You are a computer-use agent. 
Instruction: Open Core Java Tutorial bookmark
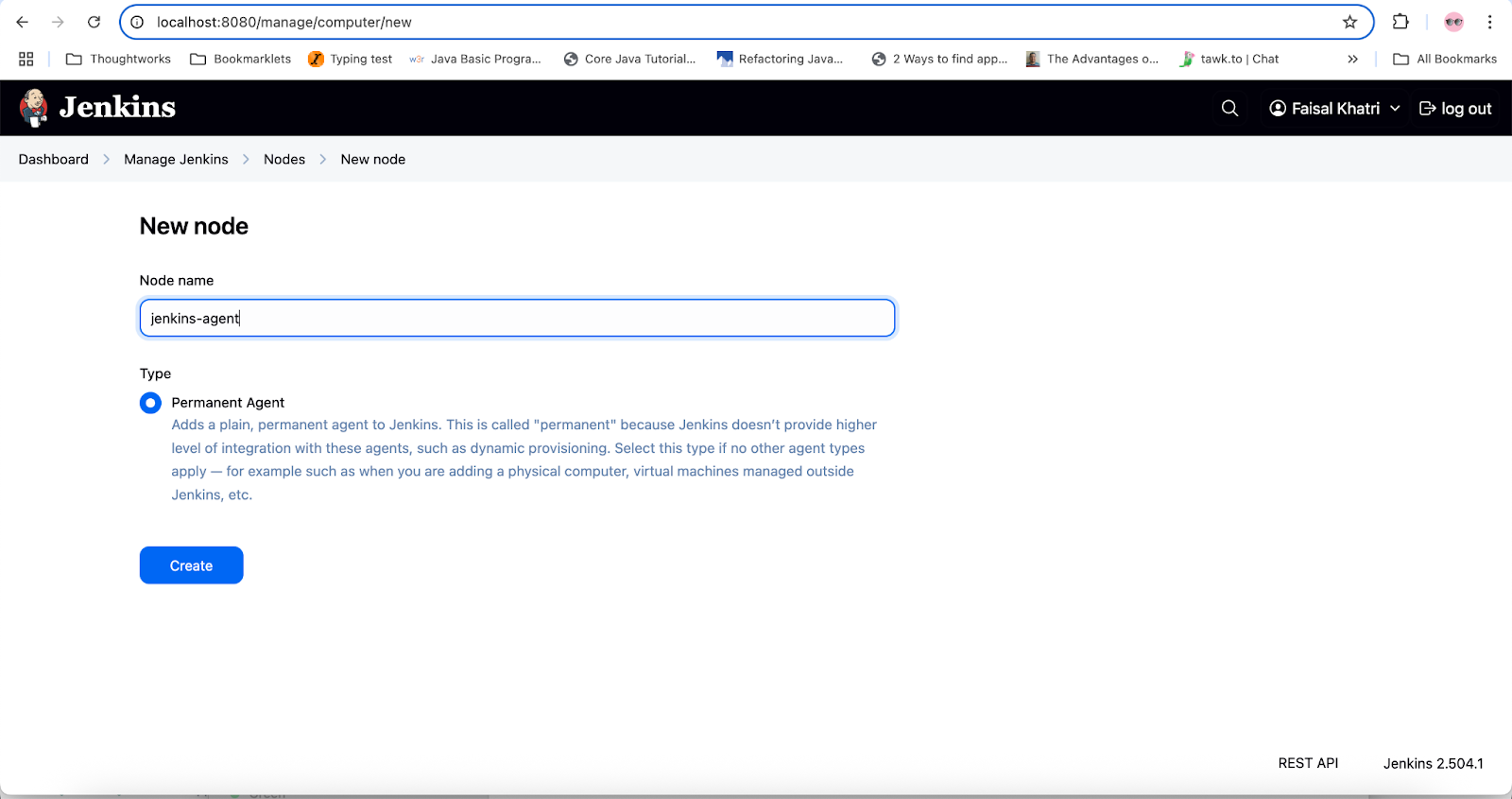(x=629, y=59)
